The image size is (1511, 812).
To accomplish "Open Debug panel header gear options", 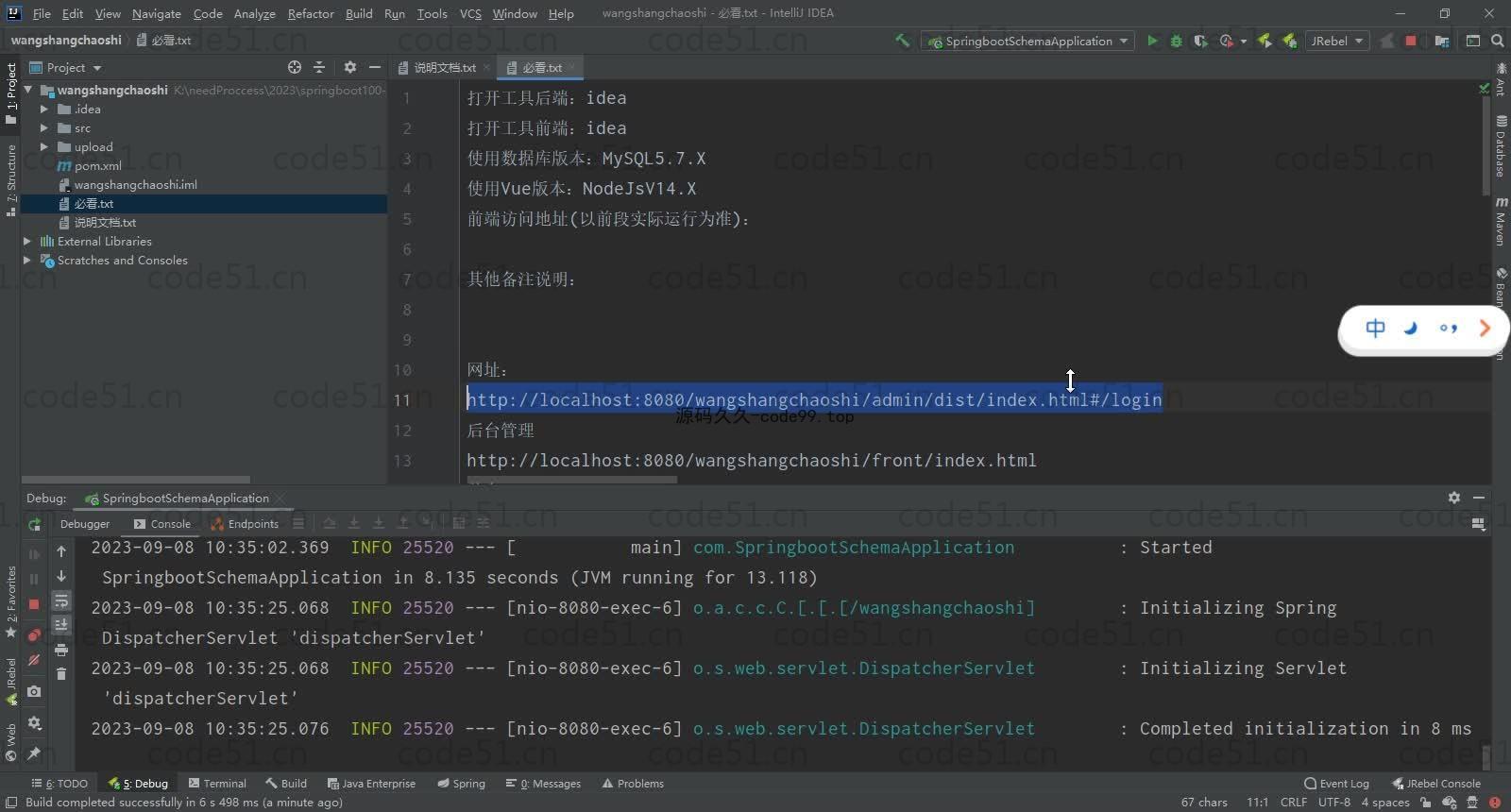I will click(x=1454, y=498).
